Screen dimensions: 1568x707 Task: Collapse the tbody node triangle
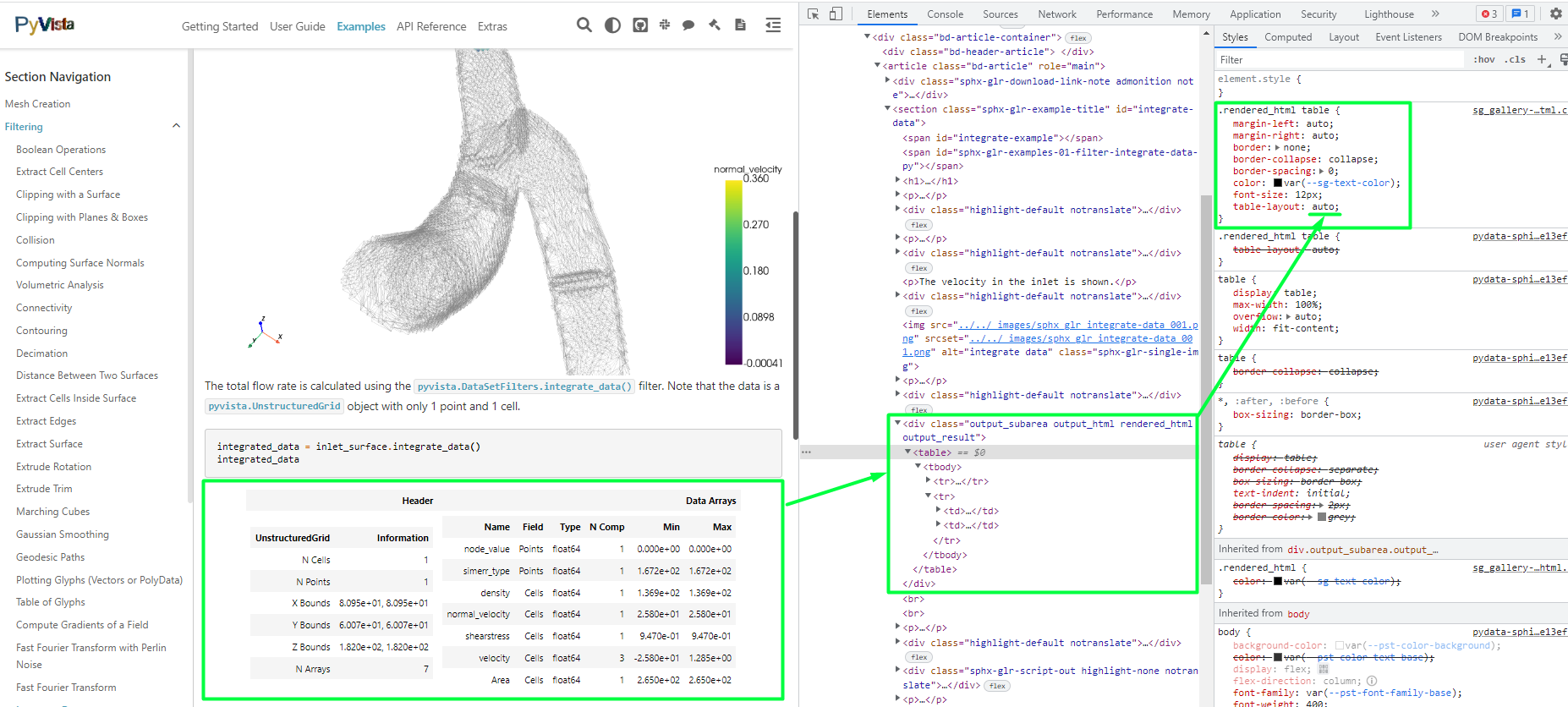(x=918, y=467)
